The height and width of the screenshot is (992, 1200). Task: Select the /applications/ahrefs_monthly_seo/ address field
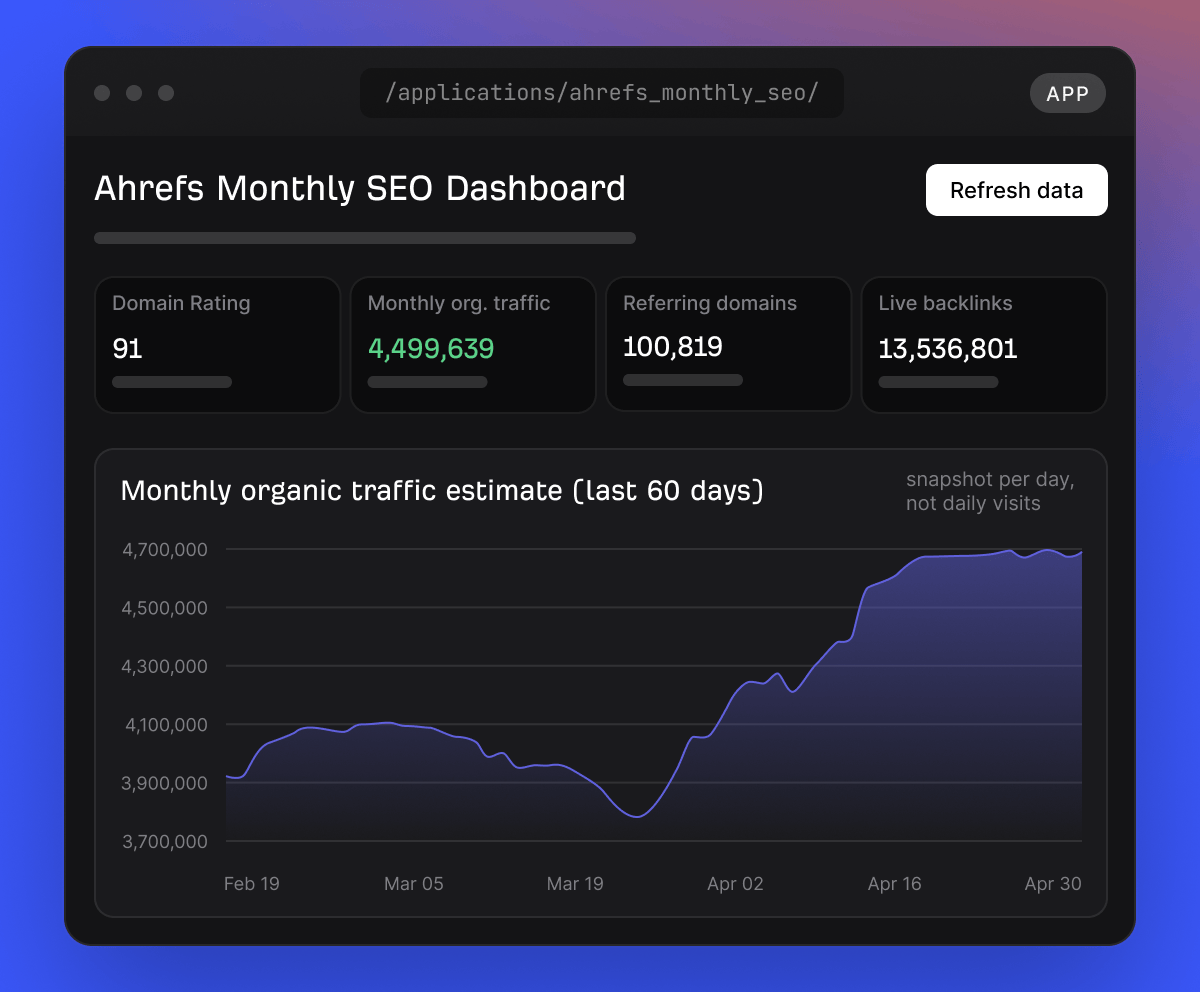tap(602, 93)
